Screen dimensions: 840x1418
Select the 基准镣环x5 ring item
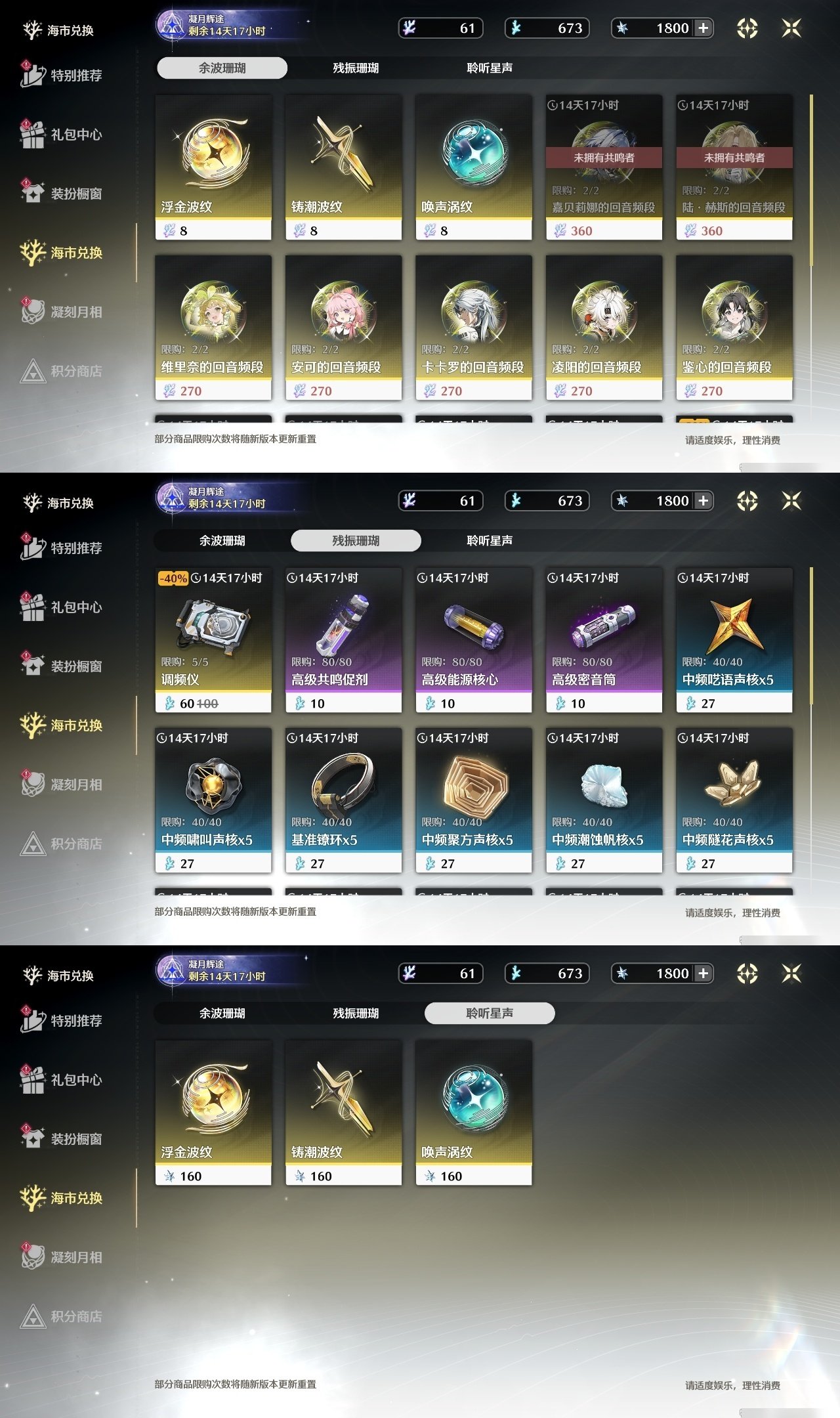[x=343, y=800]
